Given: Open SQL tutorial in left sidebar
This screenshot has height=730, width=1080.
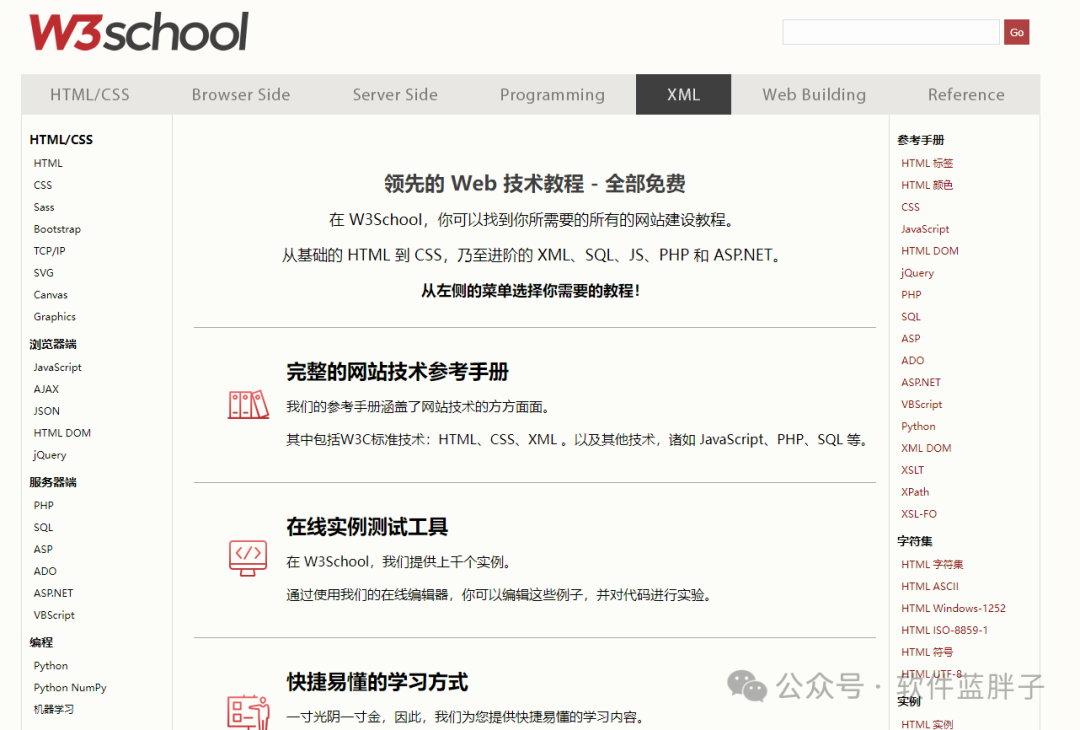Looking at the screenshot, I should (x=43, y=528).
